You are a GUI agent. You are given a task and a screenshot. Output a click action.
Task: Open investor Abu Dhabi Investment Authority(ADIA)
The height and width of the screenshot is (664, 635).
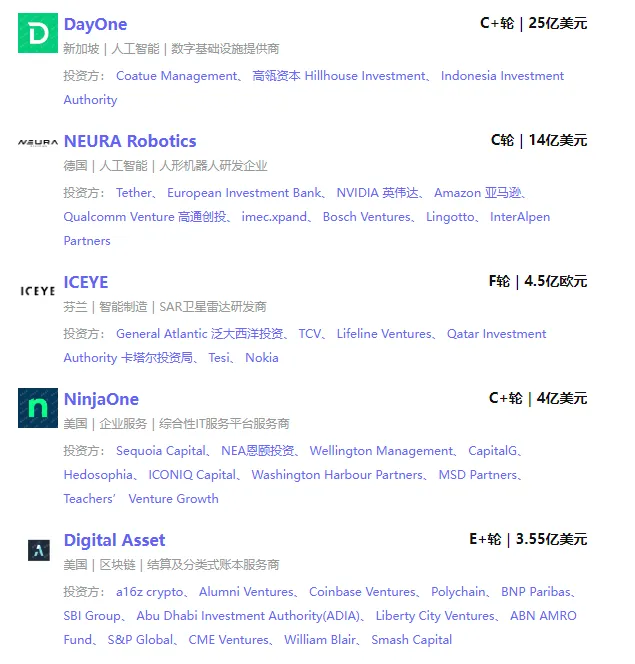(x=248, y=616)
